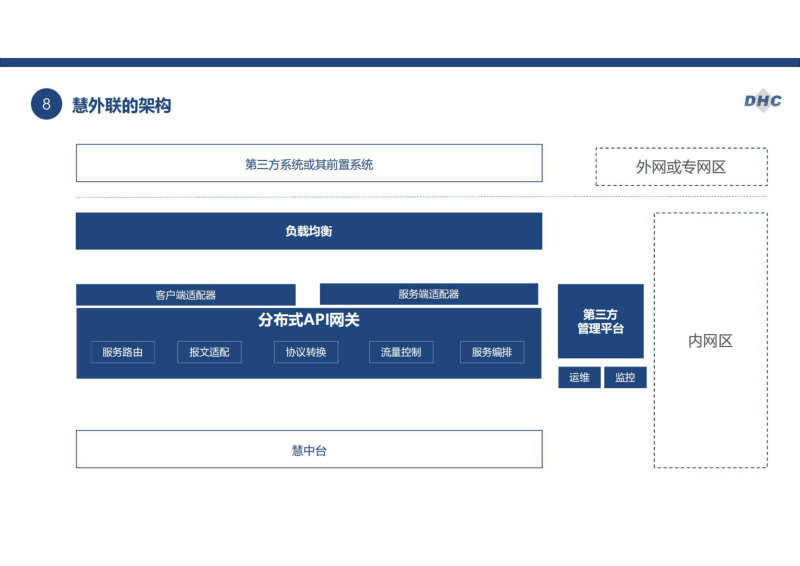Select the 第三方管理平台 block
This screenshot has width=800, height=566.
[x=601, y=321]
